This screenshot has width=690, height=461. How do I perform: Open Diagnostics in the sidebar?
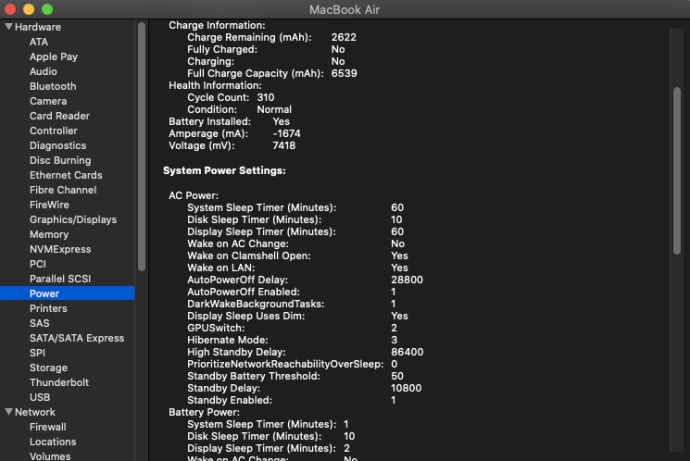coord(58,146)
